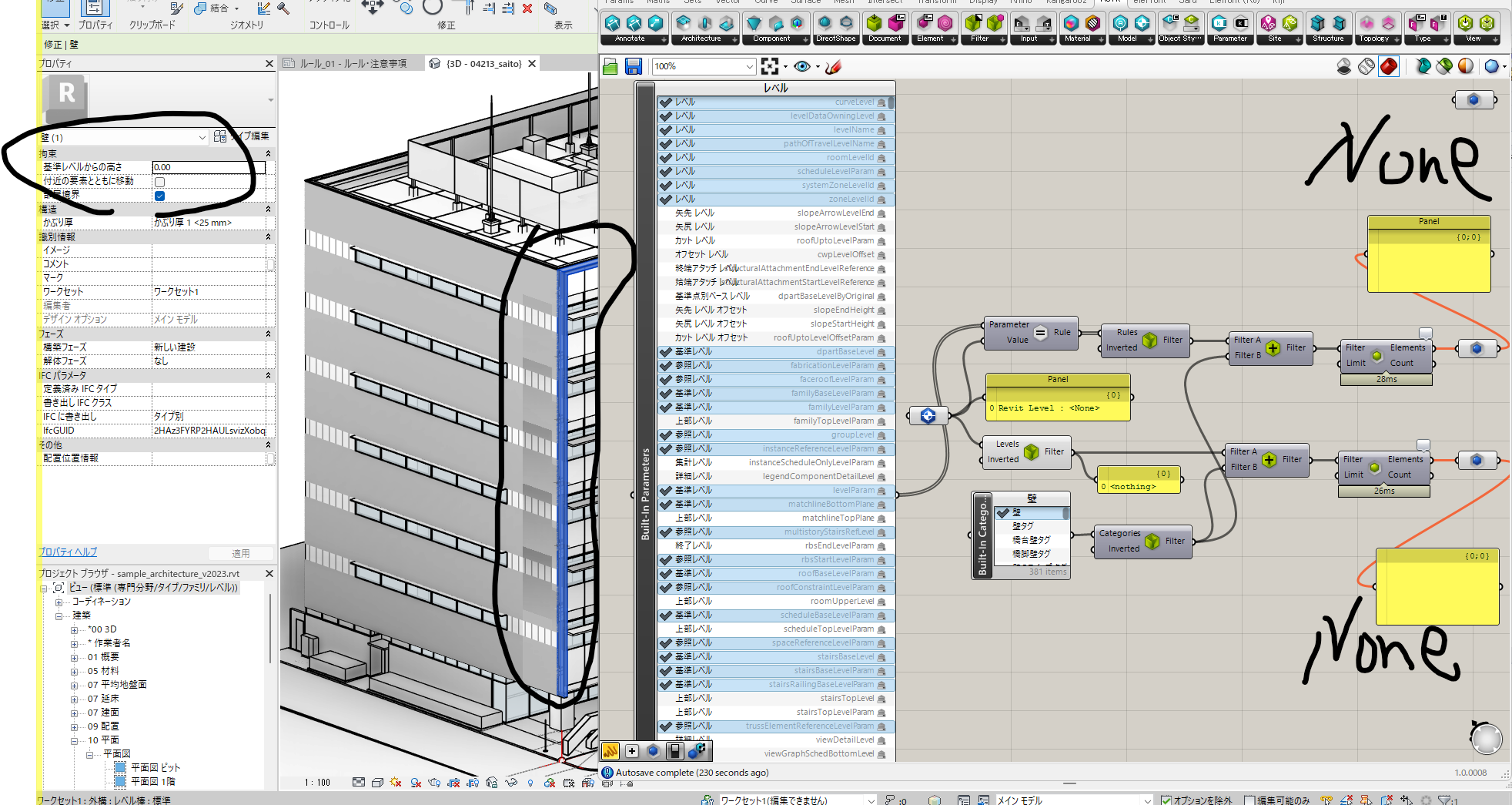Click the red shaded preview mode icon
Screen dimensions: 1512x805
point(1388,67)
